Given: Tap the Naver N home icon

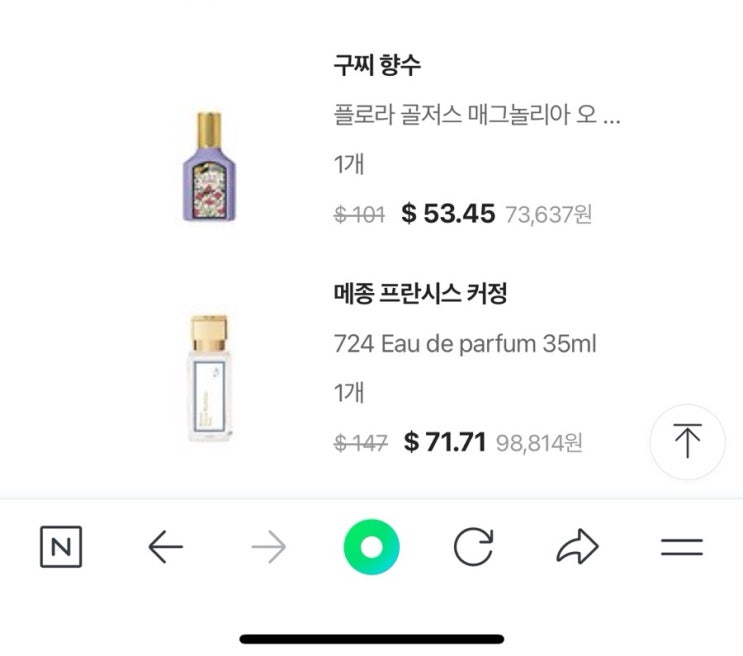Looking at the screenshot, I should coord(61,547).
